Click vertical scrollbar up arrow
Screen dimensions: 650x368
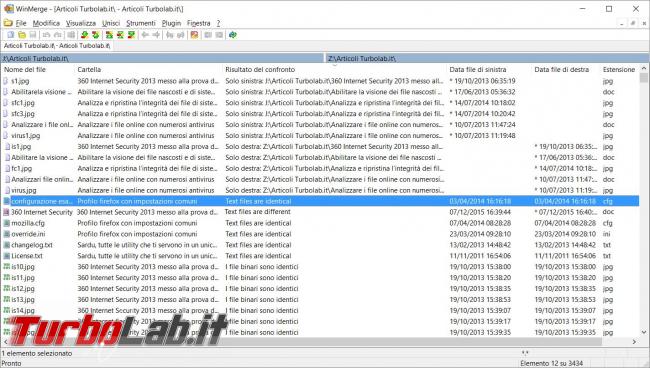point(644,68)
